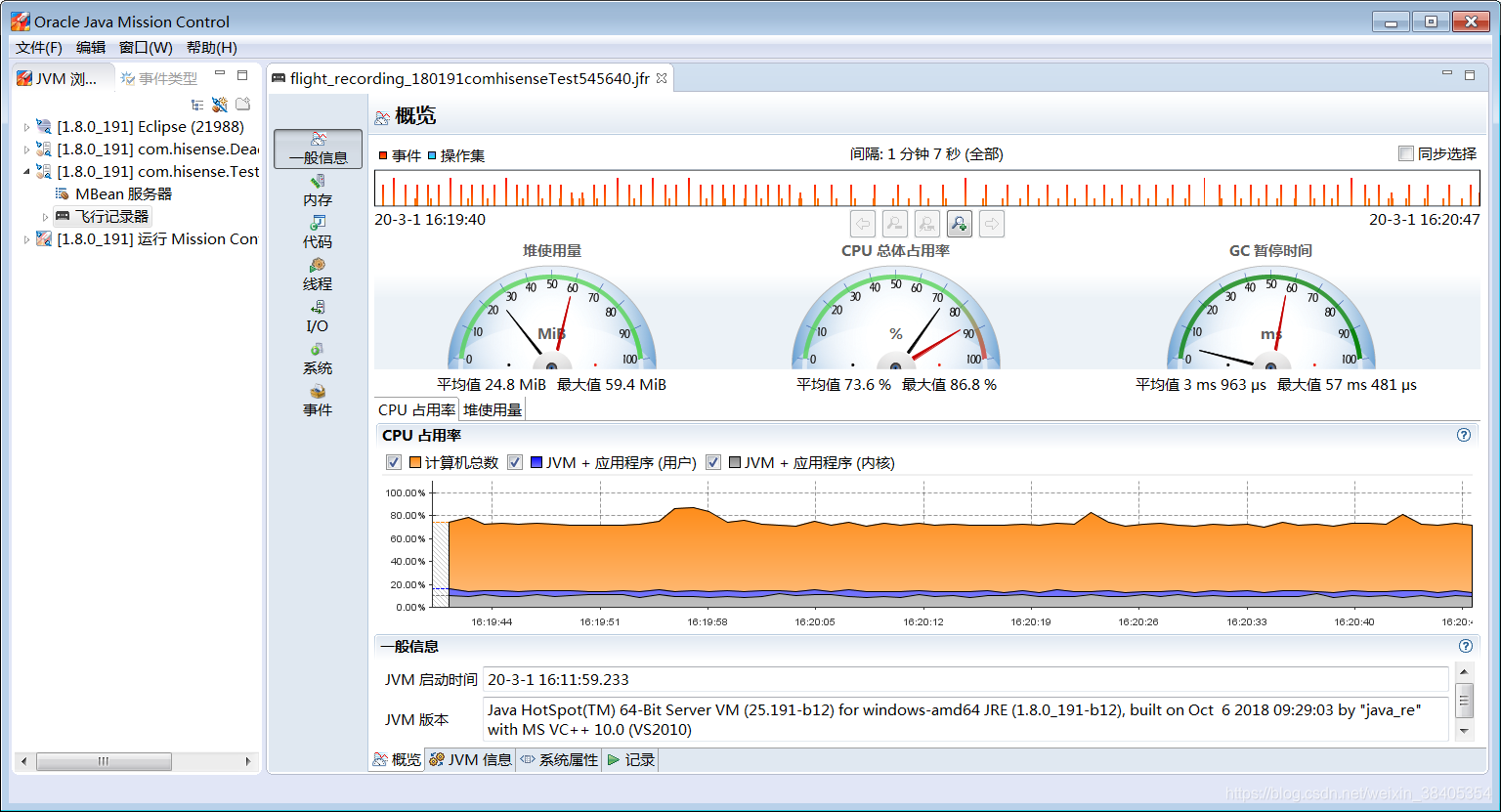Expand the Eclipse (21988) JVM node

(26, 126)
